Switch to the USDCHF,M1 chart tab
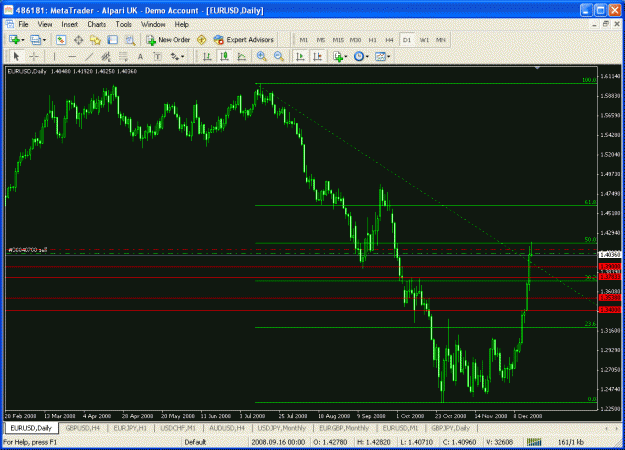This screenshot has height=450, width=625. click(x=178, y=428)
